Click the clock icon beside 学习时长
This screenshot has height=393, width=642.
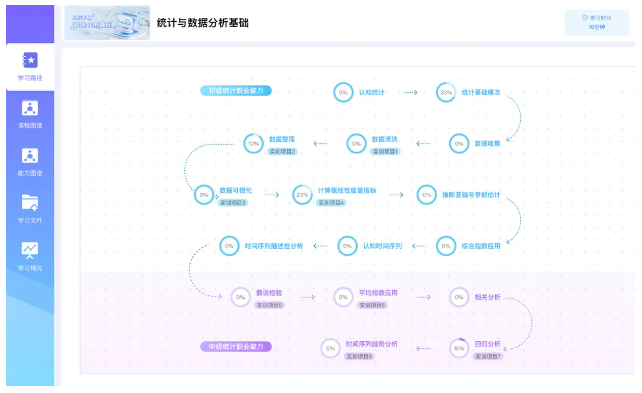point(585,18)
